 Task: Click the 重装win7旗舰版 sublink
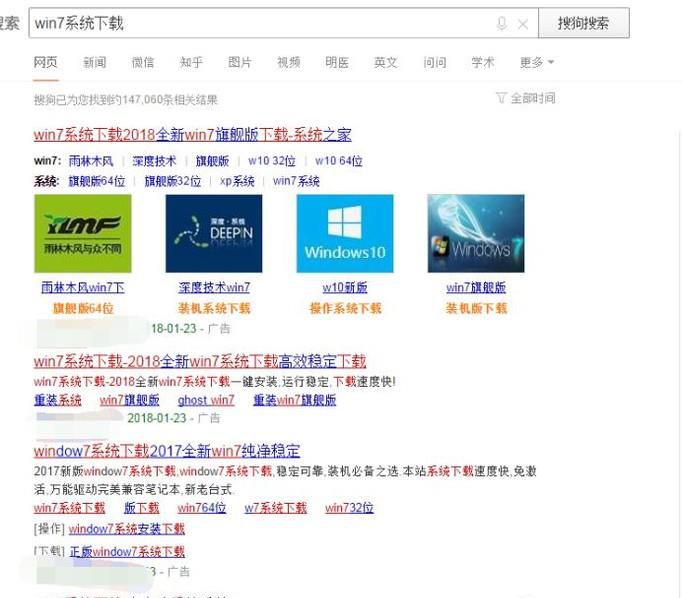(x=294, y=400)
